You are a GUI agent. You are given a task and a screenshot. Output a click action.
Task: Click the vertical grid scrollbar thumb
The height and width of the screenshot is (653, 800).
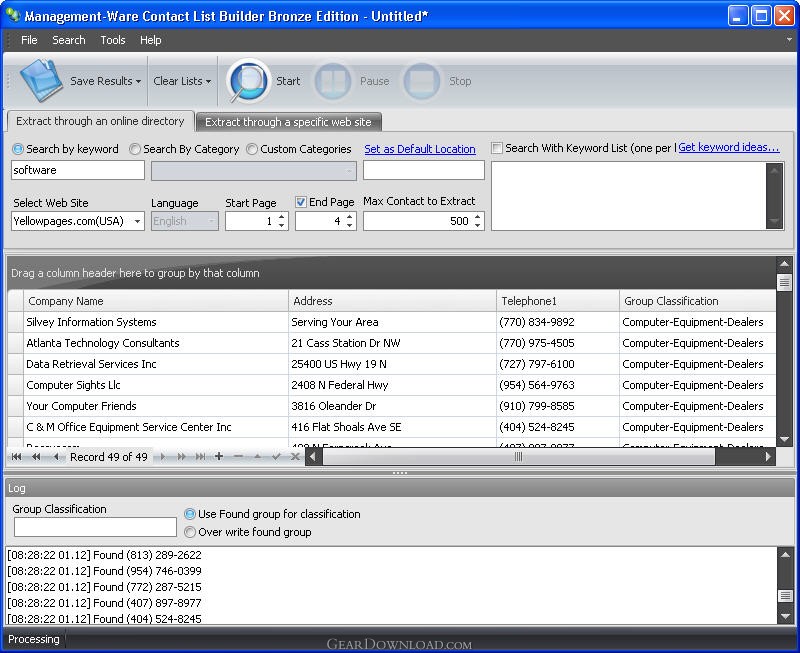point(784,282)
